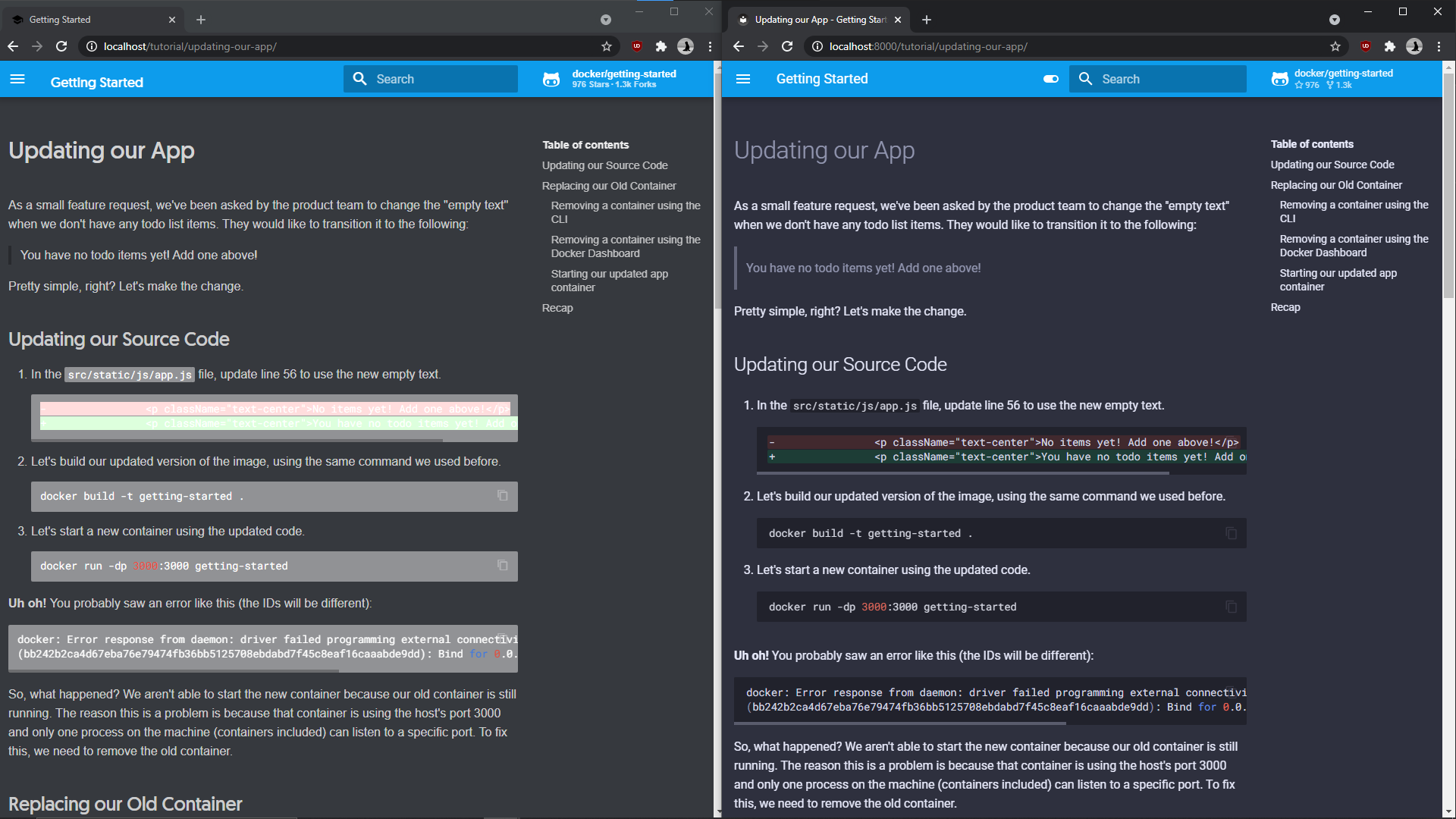The height and width of the screenshot is (819, 1456).
Task: Open Chrome three-dot menu in right browser
Action: point(1439,46)
